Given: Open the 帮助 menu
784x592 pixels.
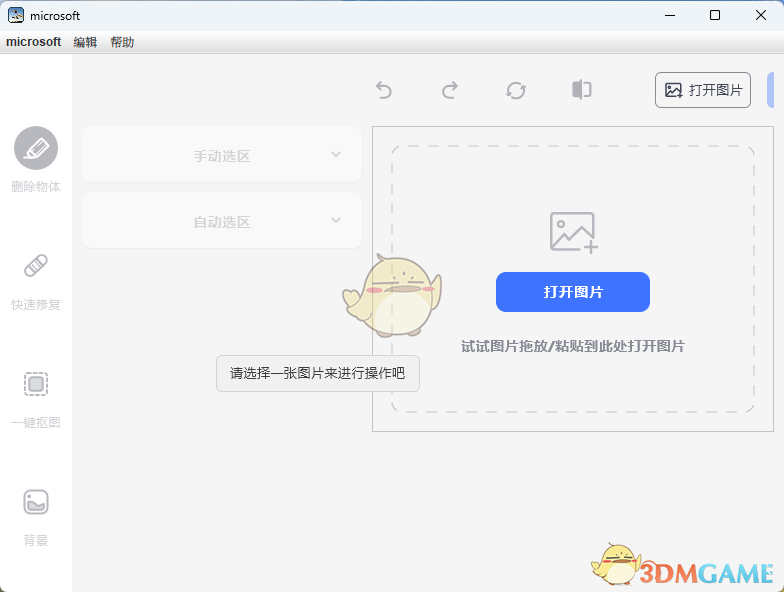Looking at the screenshot, I should (122, 42).
